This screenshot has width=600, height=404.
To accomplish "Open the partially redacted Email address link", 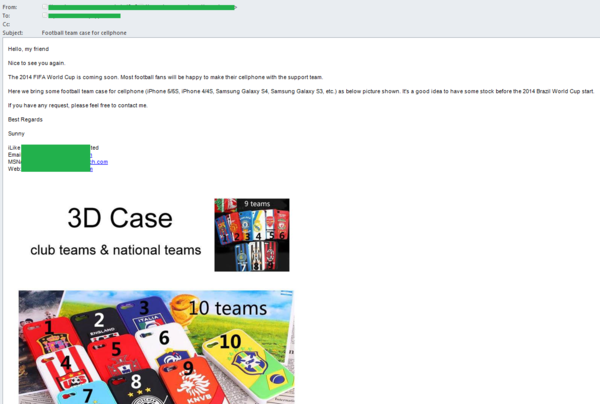I will [91, 155].
